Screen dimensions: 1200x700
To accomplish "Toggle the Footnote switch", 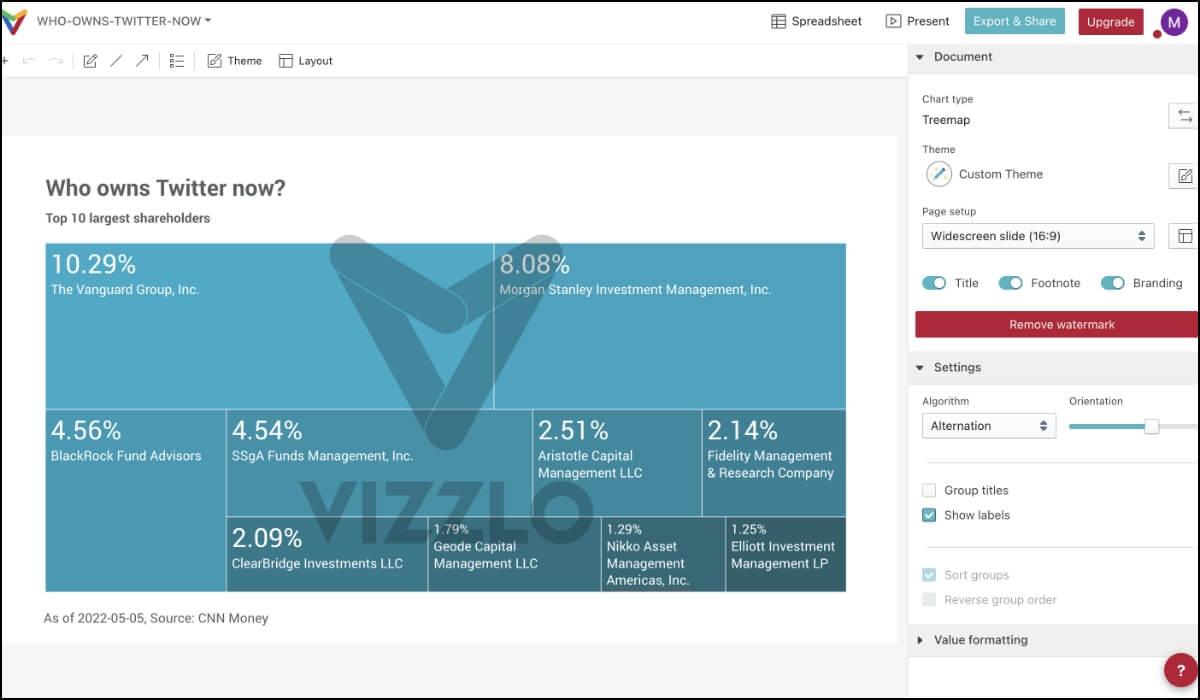I will pos(1010,283).
